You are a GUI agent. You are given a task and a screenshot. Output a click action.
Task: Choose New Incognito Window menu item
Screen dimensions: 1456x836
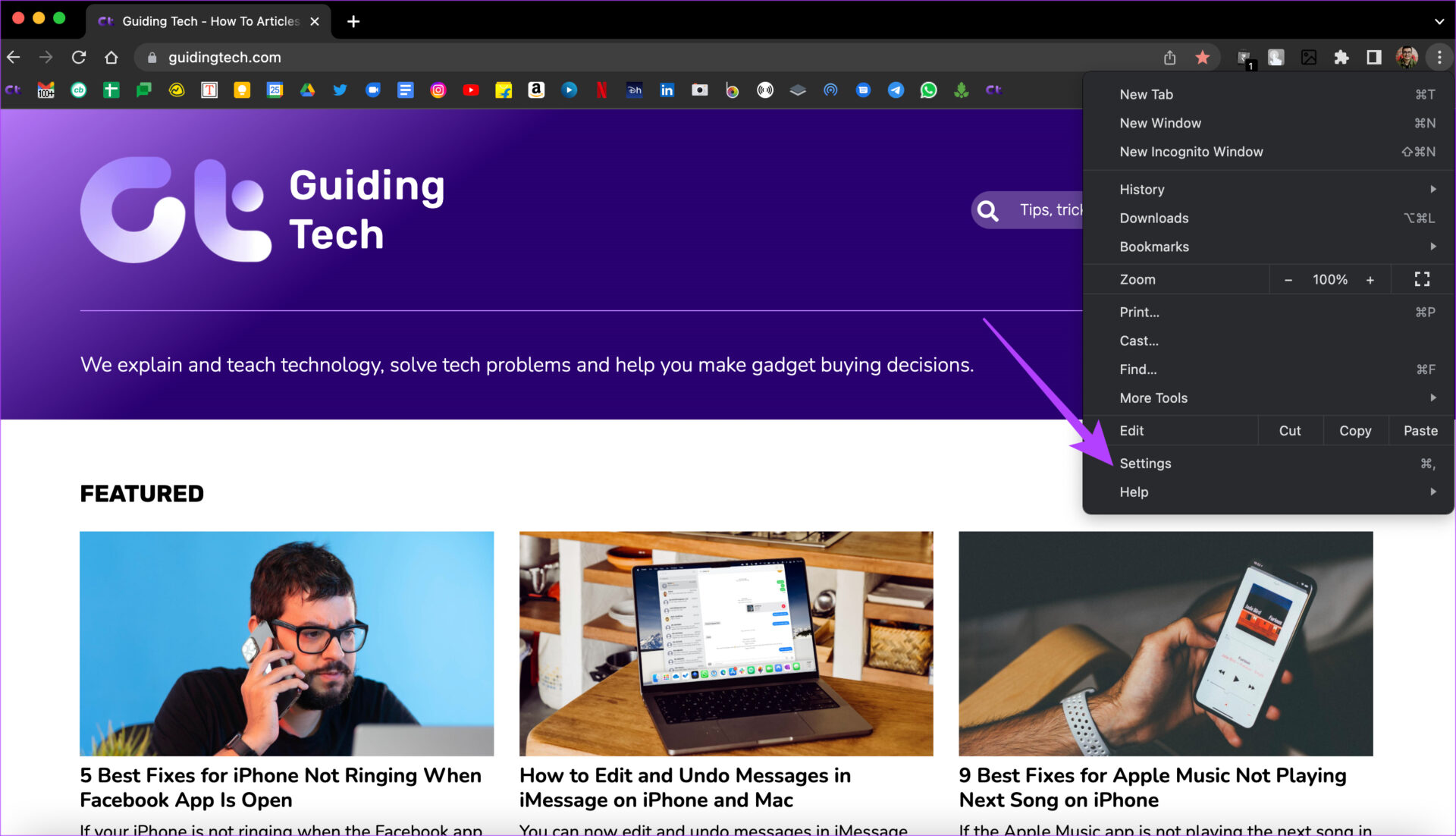[x=1268, y=152]
